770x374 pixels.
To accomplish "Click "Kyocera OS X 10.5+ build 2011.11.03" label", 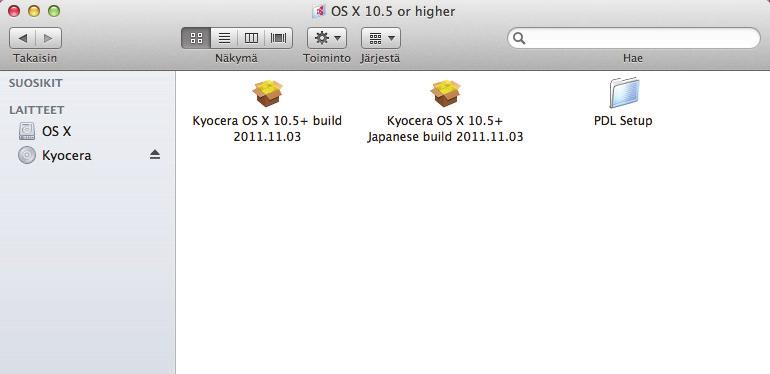I will 267,129.
